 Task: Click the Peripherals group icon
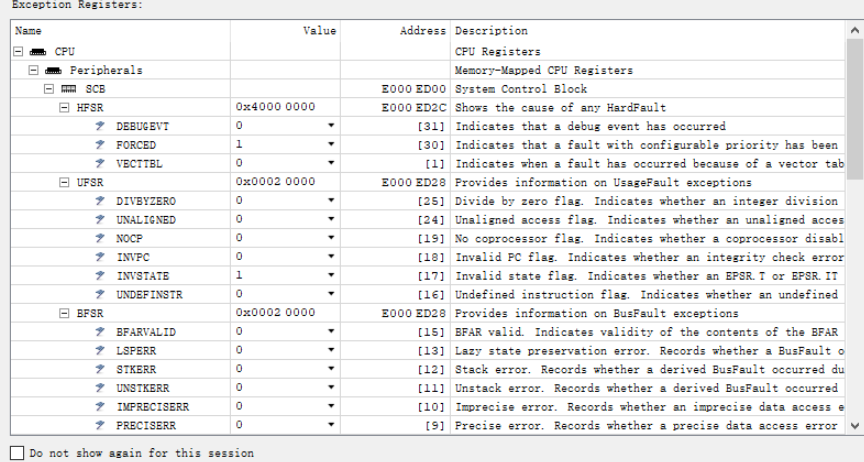pos(54,70)
